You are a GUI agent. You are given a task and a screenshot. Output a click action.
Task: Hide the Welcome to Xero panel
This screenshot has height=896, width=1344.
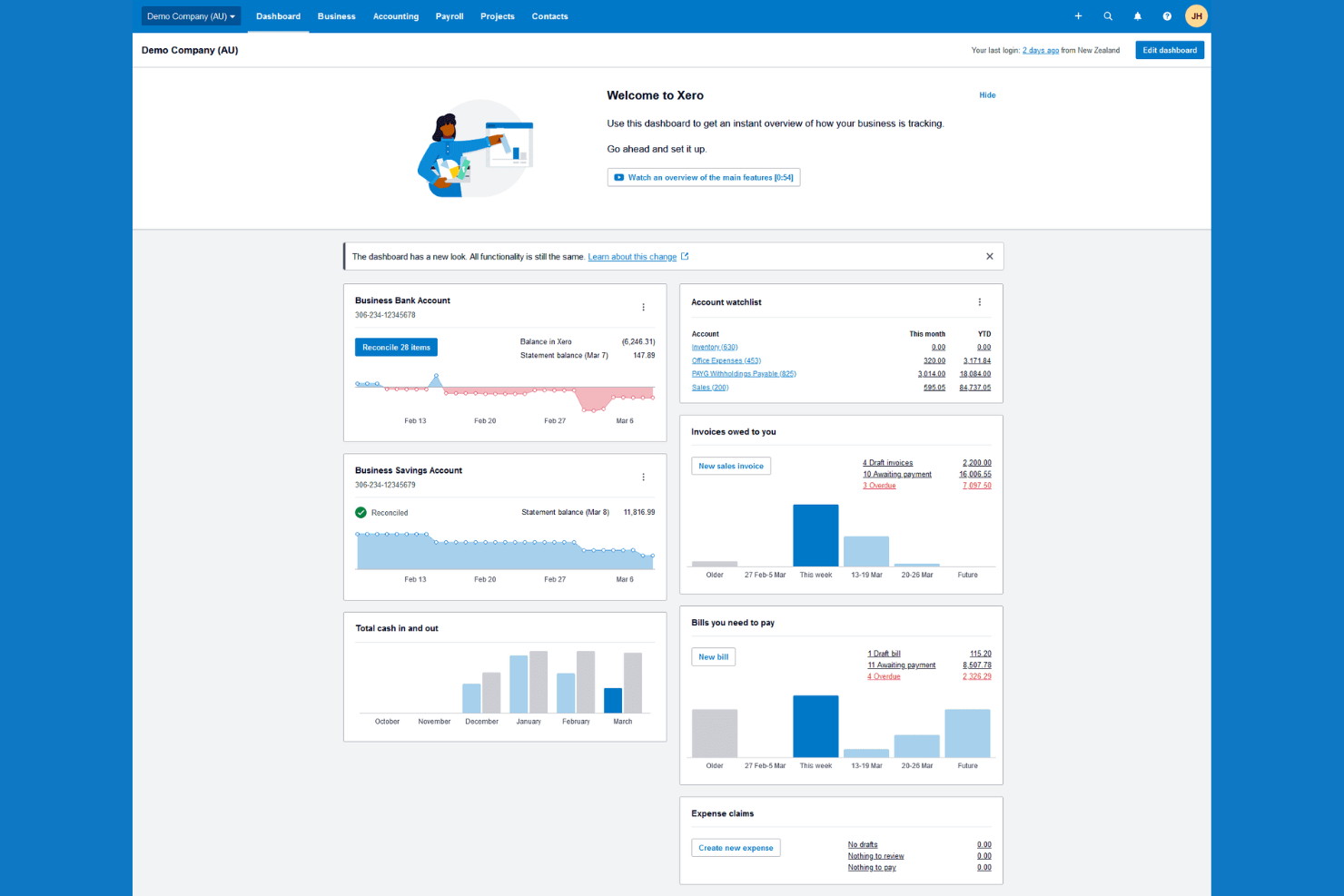point(987,95)
